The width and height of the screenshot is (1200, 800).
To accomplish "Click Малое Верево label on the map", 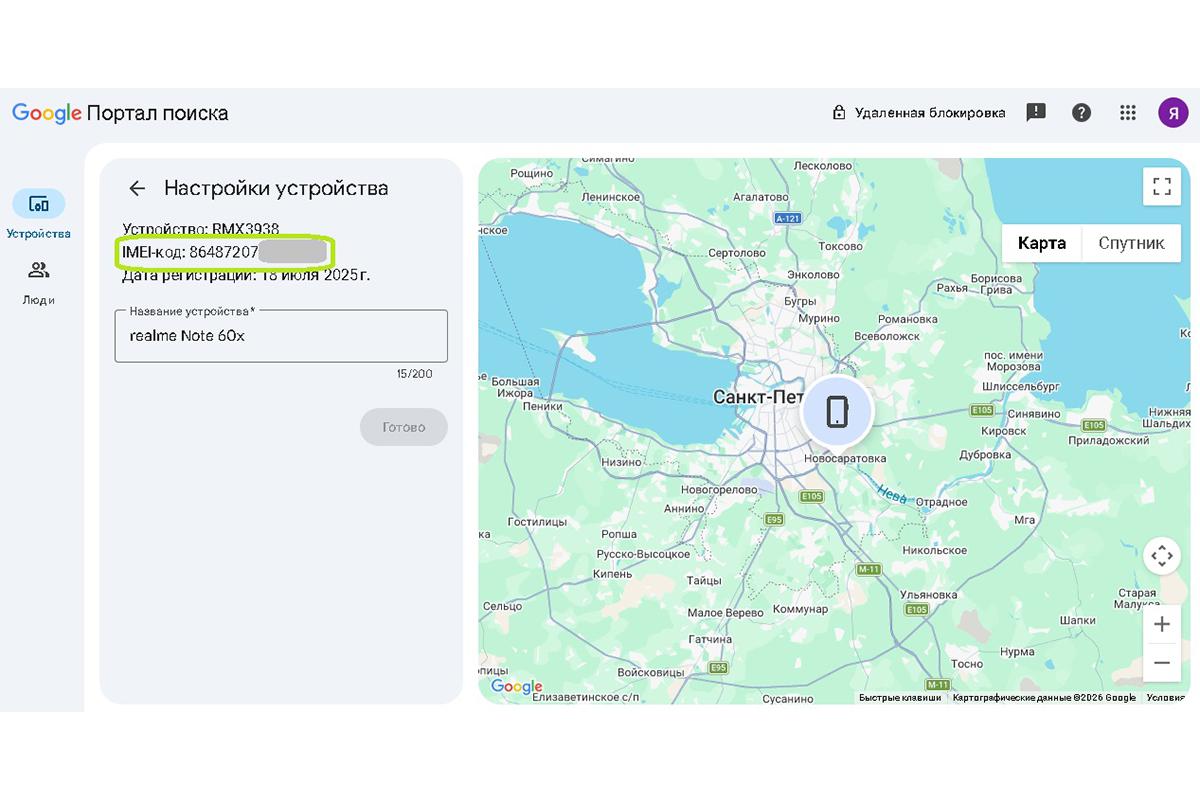I will tap(726, 613).
